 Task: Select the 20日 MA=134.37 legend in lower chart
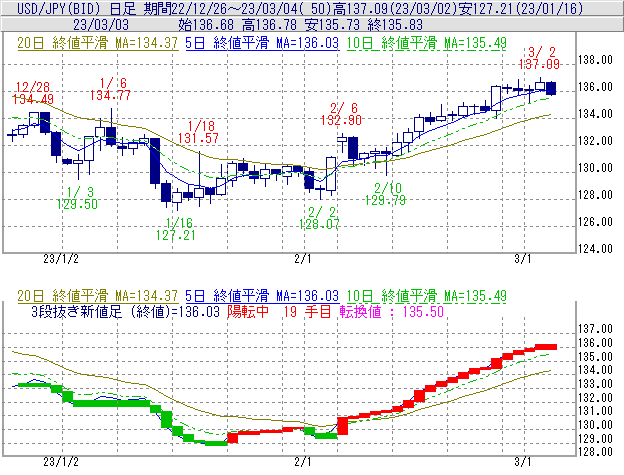pos(98,296)
